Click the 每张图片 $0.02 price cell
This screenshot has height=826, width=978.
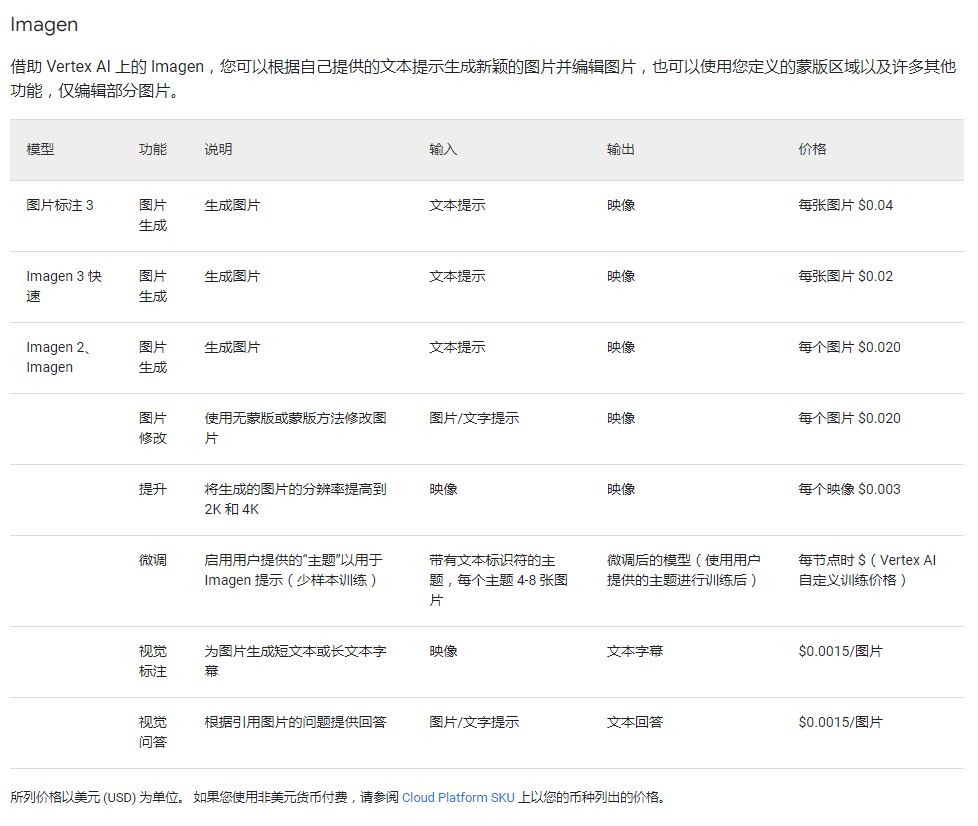846,276
